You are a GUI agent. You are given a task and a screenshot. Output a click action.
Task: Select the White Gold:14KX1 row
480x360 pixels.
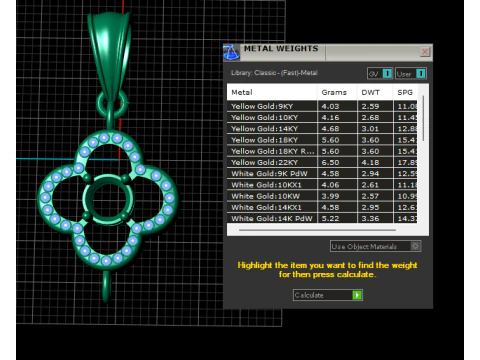tap(322, 207)
